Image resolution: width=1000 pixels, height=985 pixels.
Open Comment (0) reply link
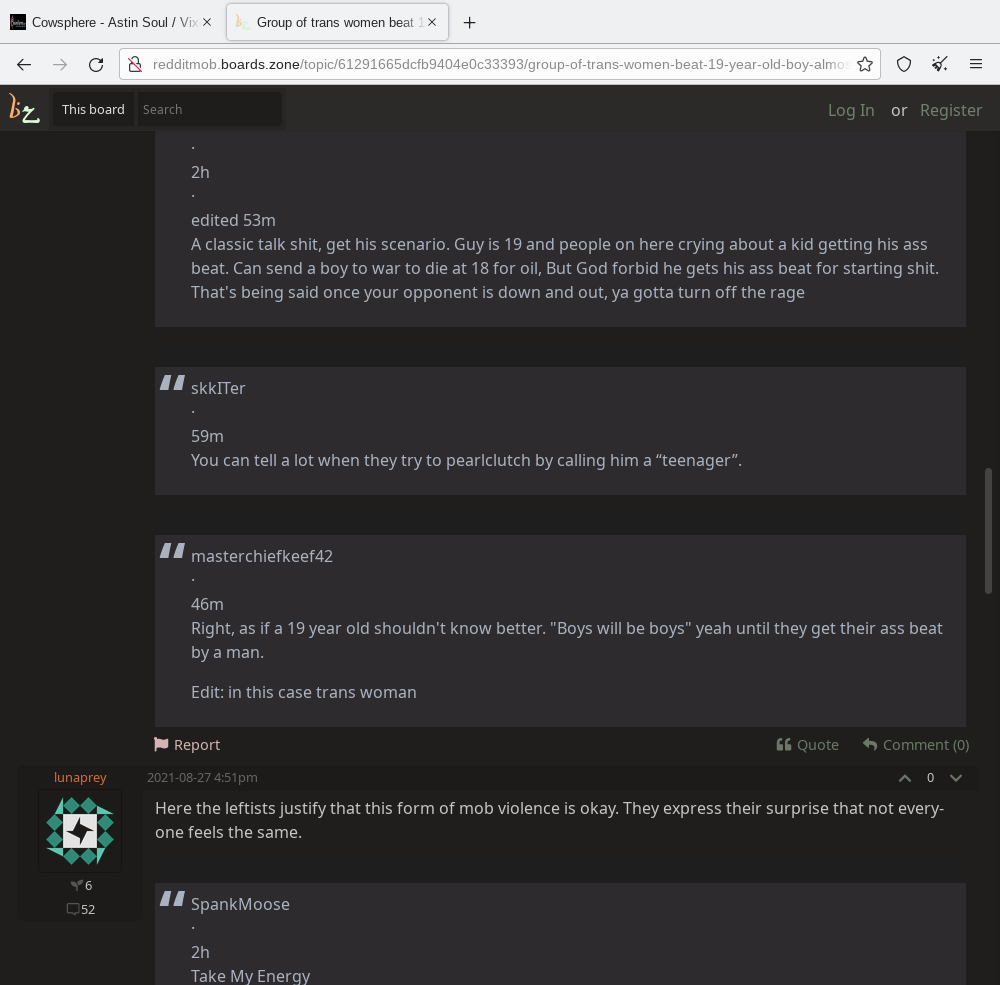(916, 744)
